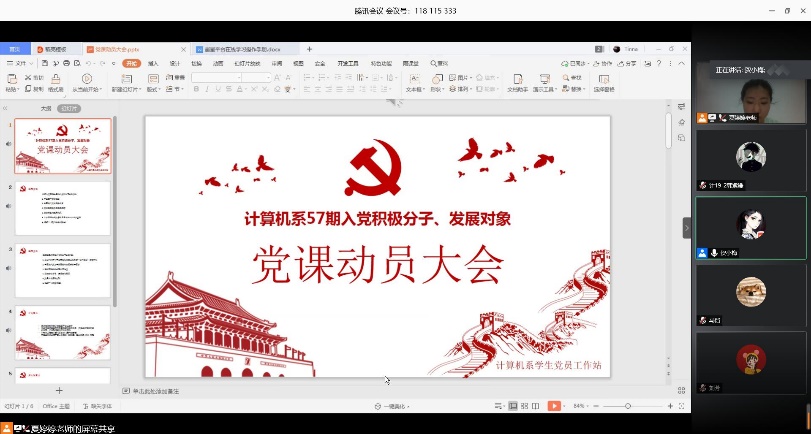This screenshot has height=434, width=811.
Task: Open the Home ribbon tab highlighted orange
Action: point(131,63)
